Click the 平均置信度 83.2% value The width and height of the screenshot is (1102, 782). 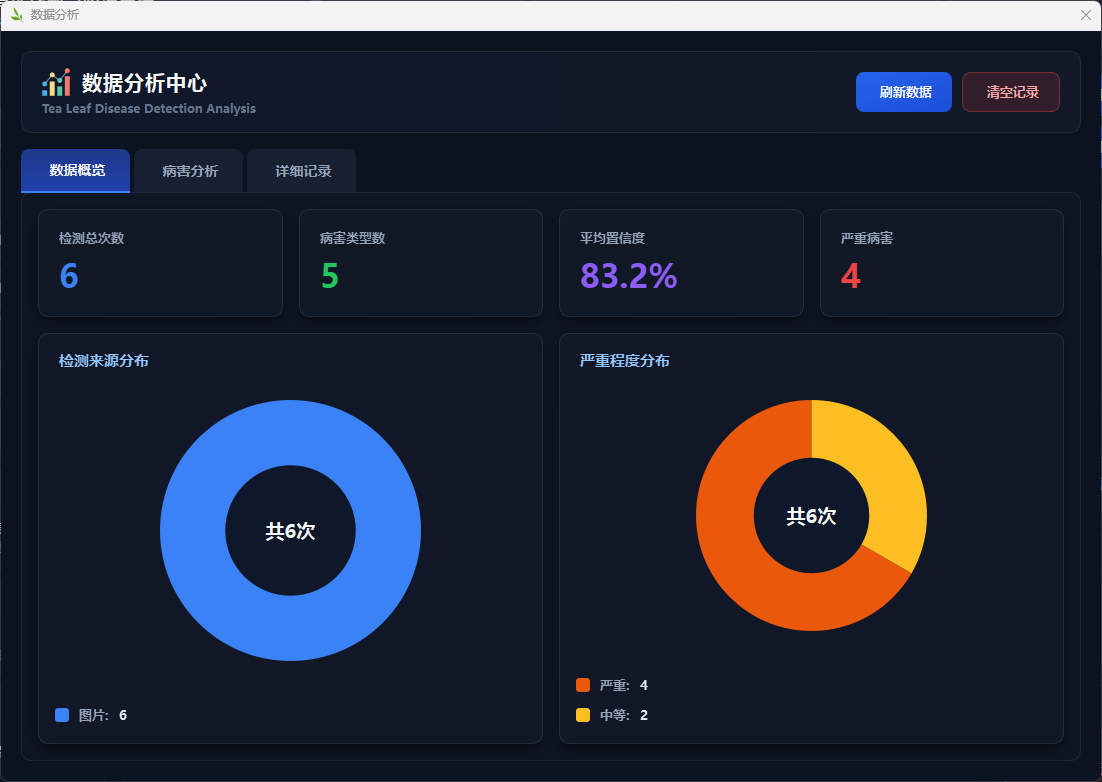point(628,276)
